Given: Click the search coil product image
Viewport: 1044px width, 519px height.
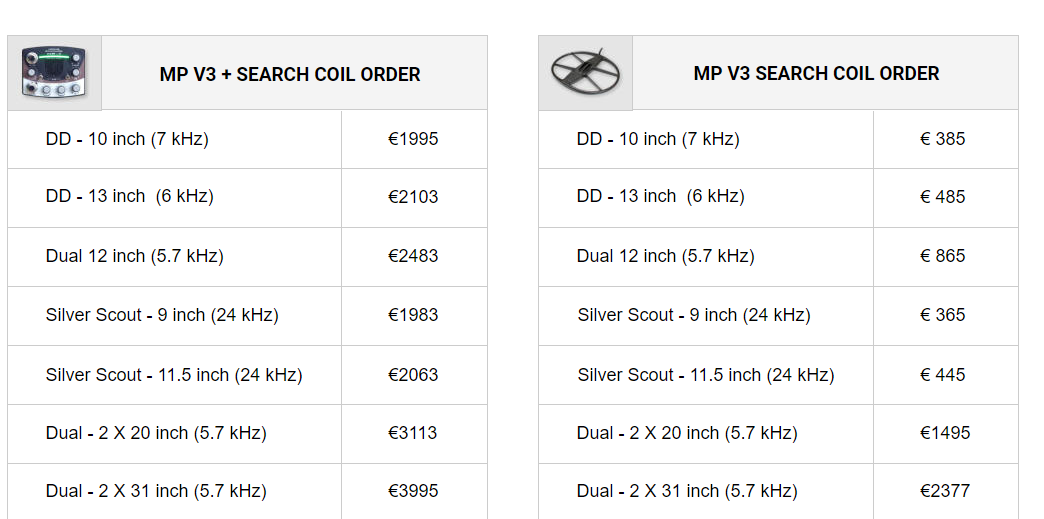Looking at the screenshot, I should click(x=585, y=74).
